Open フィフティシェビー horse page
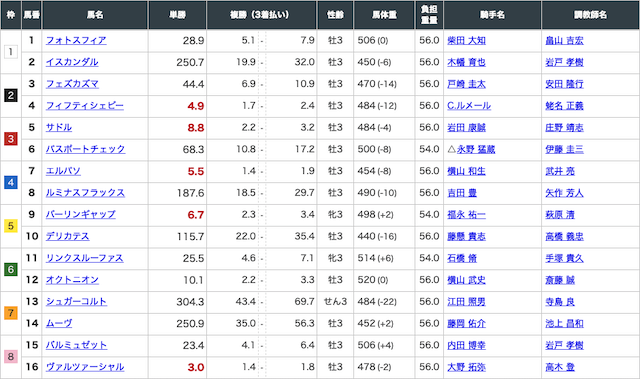The image size is (640, 379). click(x=84, y=106)
